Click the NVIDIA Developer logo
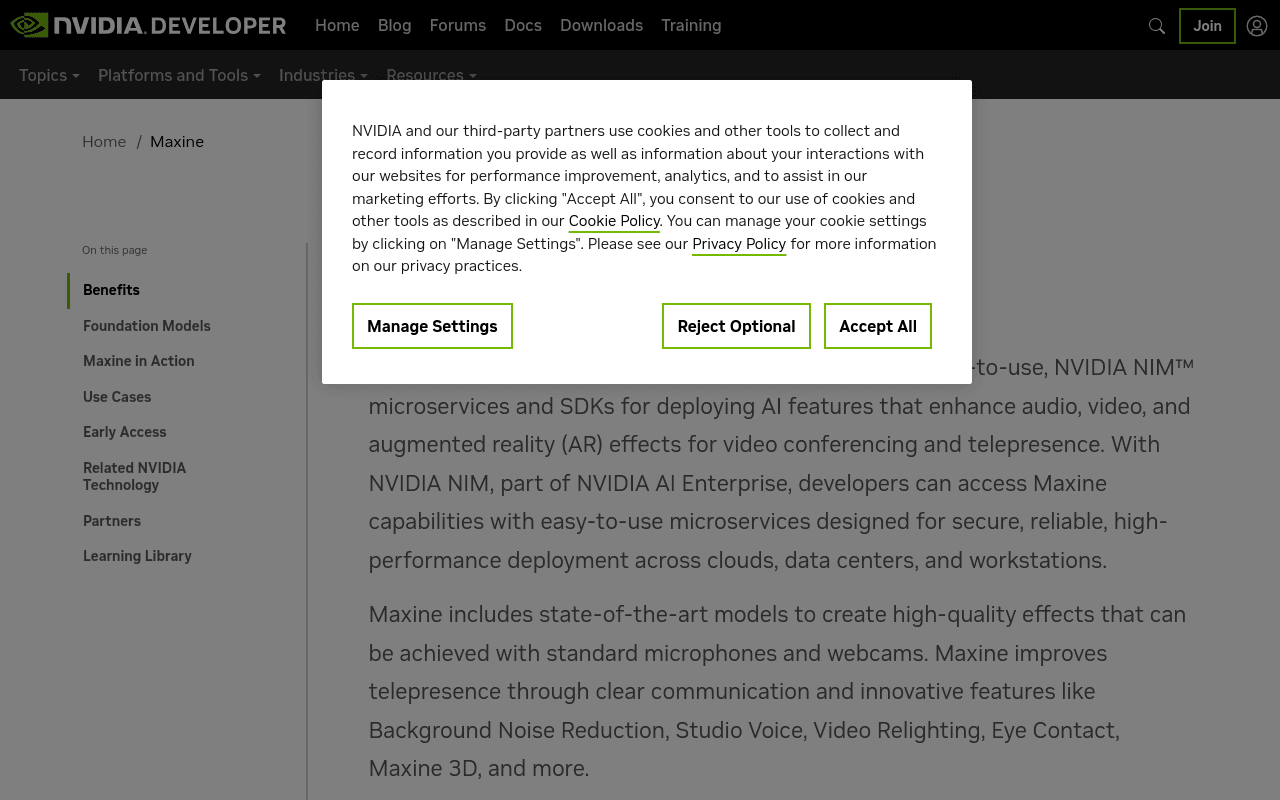Image resolution: width=1280 pixels, height=800 pixels. pos(148,25)
